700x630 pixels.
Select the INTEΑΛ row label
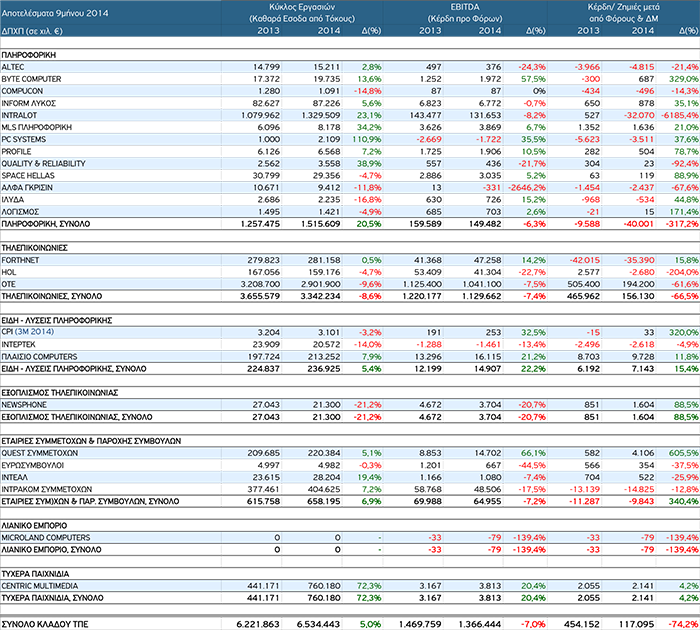(x=15, y=477)
